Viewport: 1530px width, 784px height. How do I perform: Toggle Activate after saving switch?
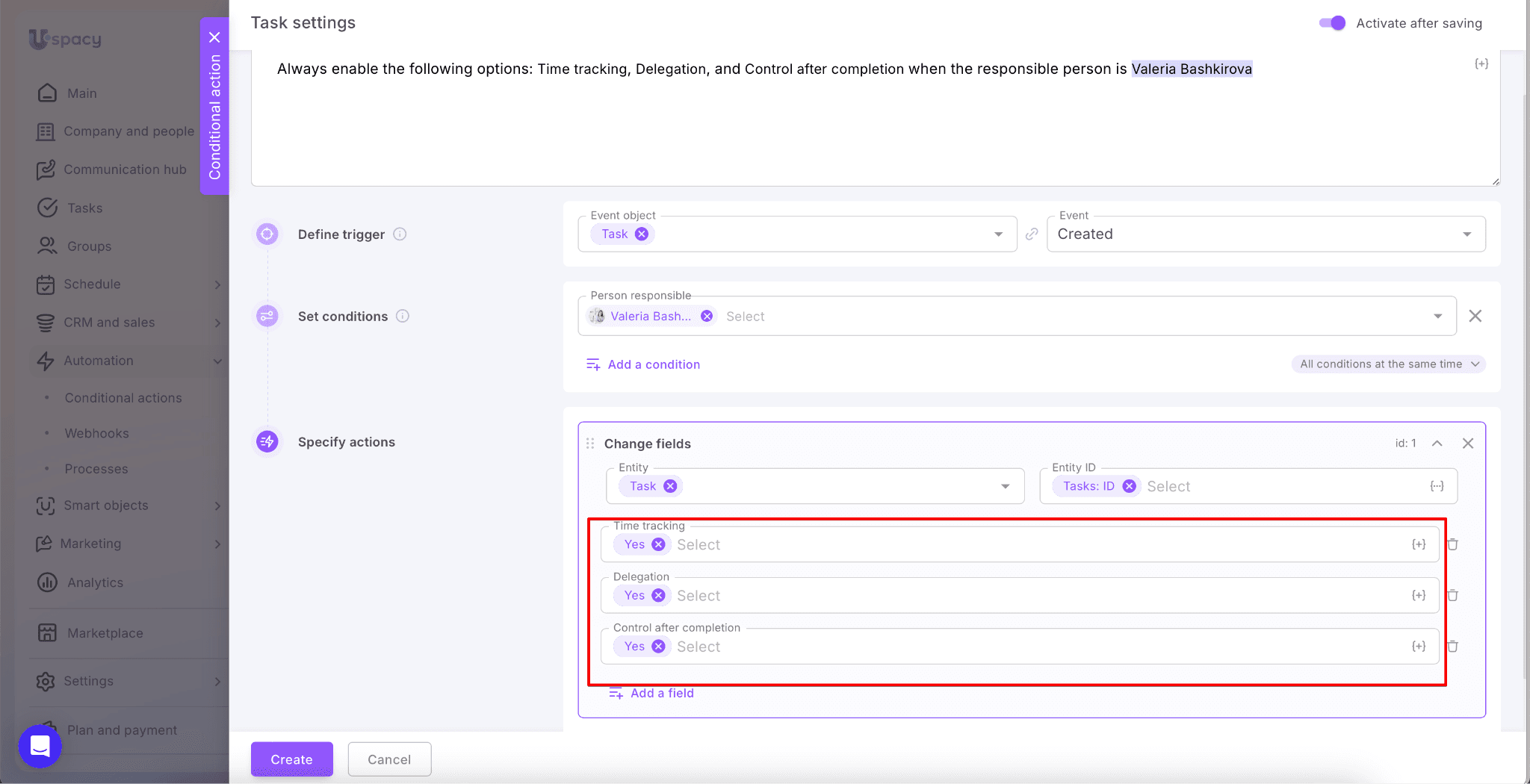pos(1332,23)
